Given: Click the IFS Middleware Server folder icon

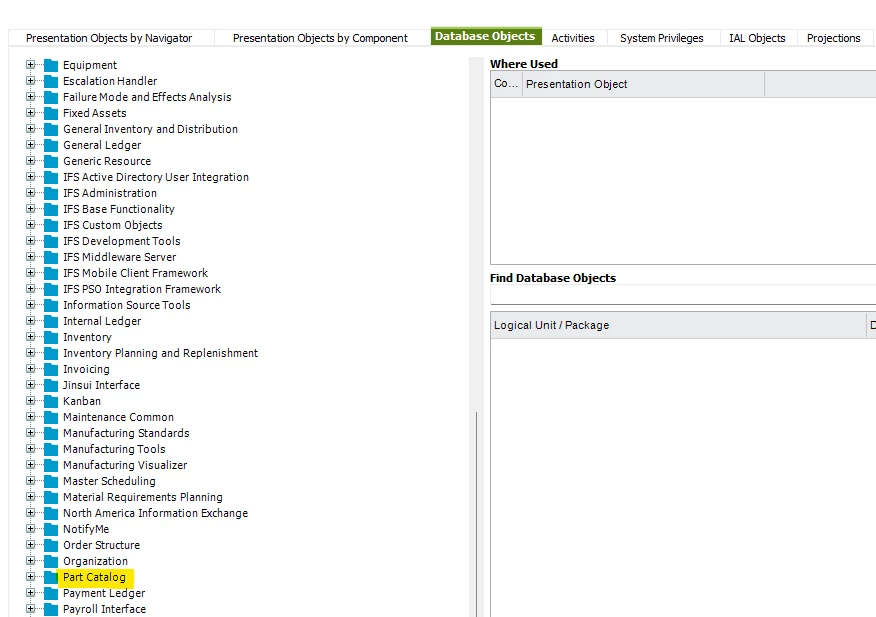Looking at the screenshot, I should (x=51, y=257).
